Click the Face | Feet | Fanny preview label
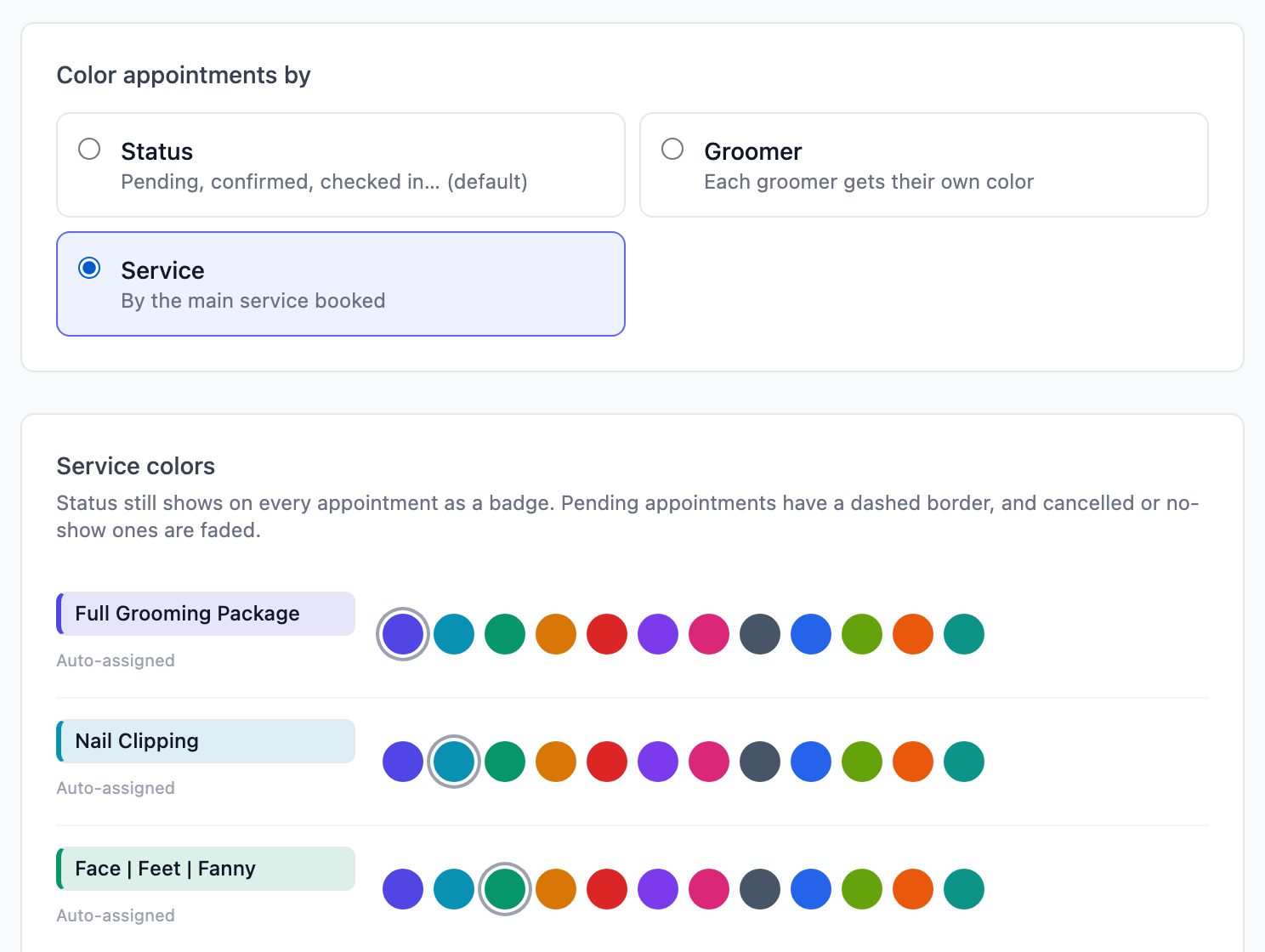 click(x=206, y=869)
